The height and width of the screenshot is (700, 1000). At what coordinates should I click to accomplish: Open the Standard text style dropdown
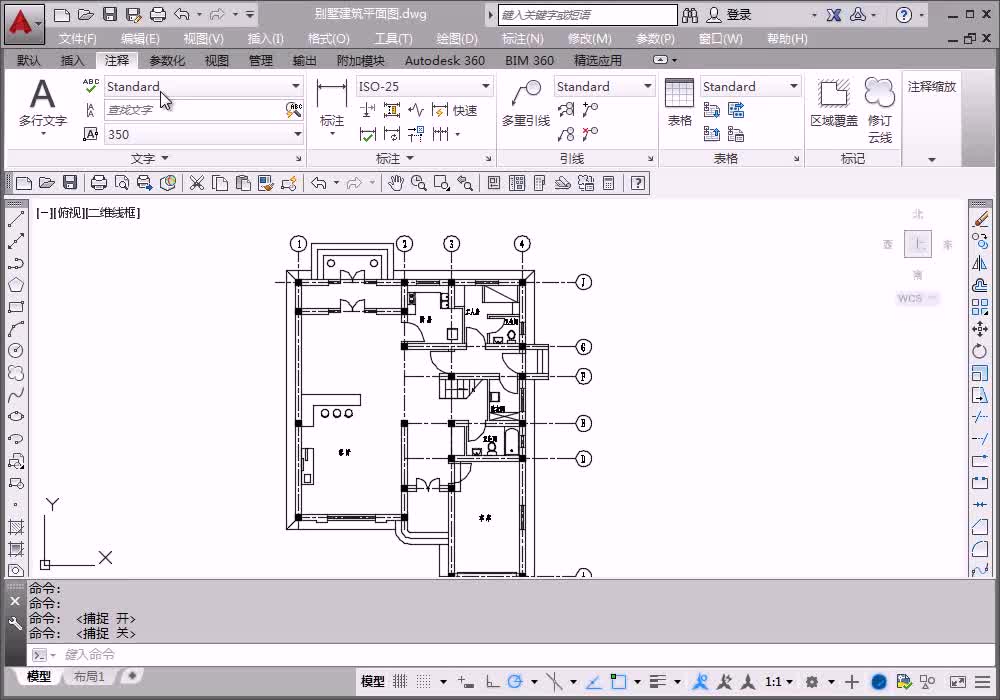295,87
